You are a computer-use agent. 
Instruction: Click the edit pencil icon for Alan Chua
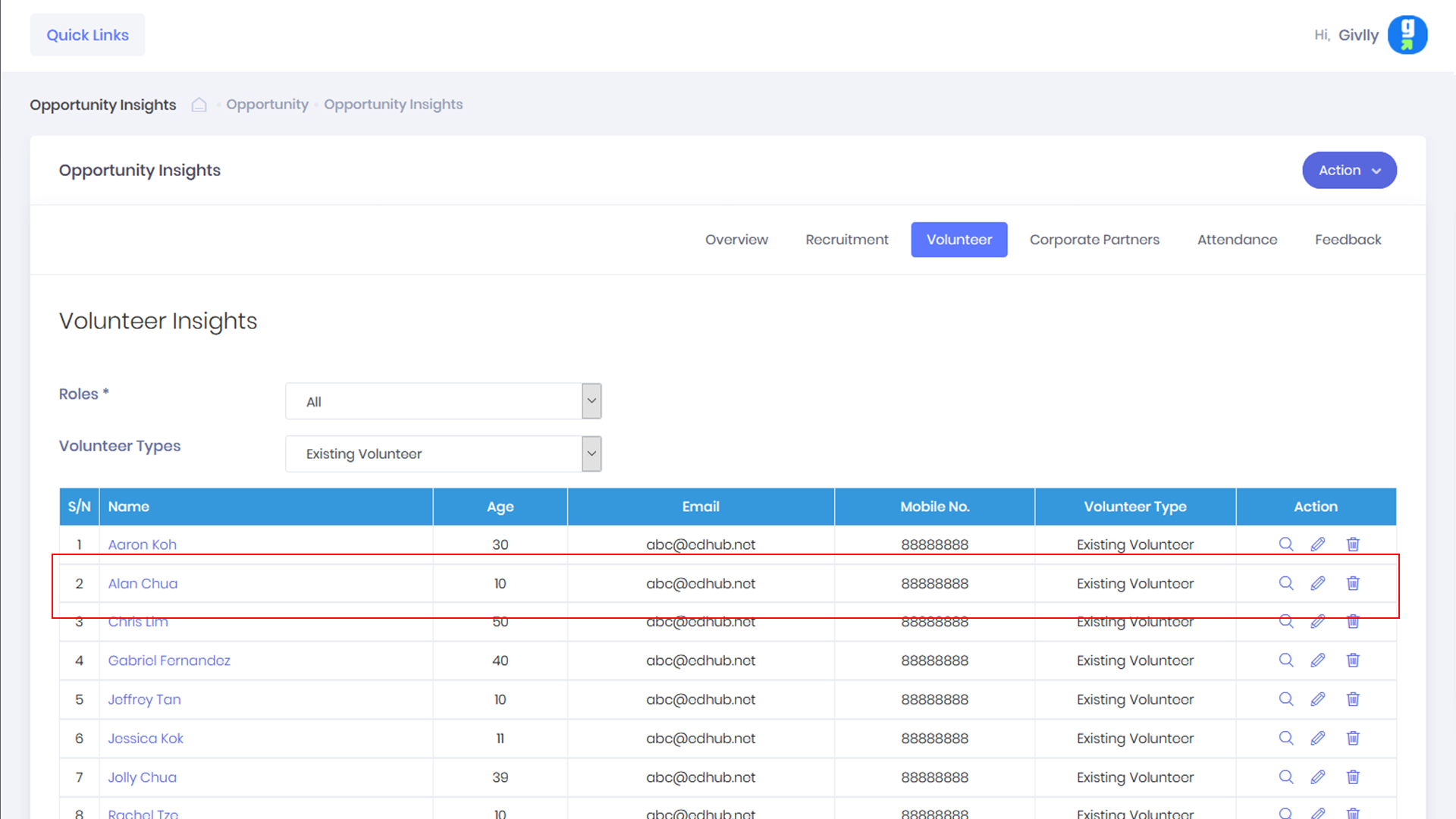click(x=1318, y=583)
